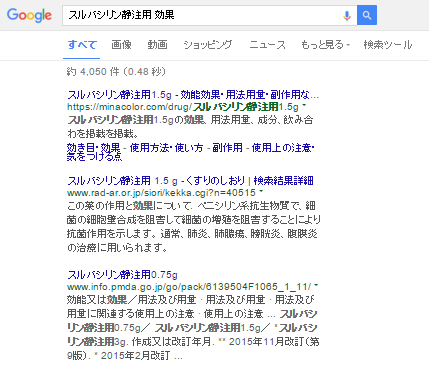Switch to the 動画 tab
The height and width of the screenshot is (373, 429).
coord(157,45)
